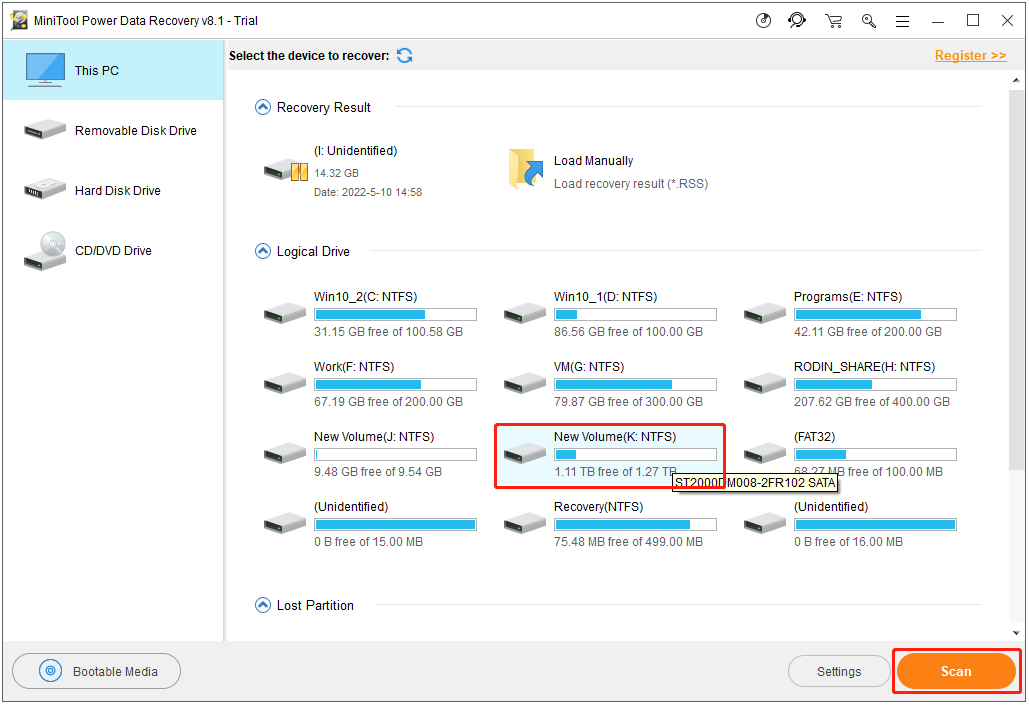Select Removable Disk Drive in the sidebar

pyautogui.click(x=113, y=130)
